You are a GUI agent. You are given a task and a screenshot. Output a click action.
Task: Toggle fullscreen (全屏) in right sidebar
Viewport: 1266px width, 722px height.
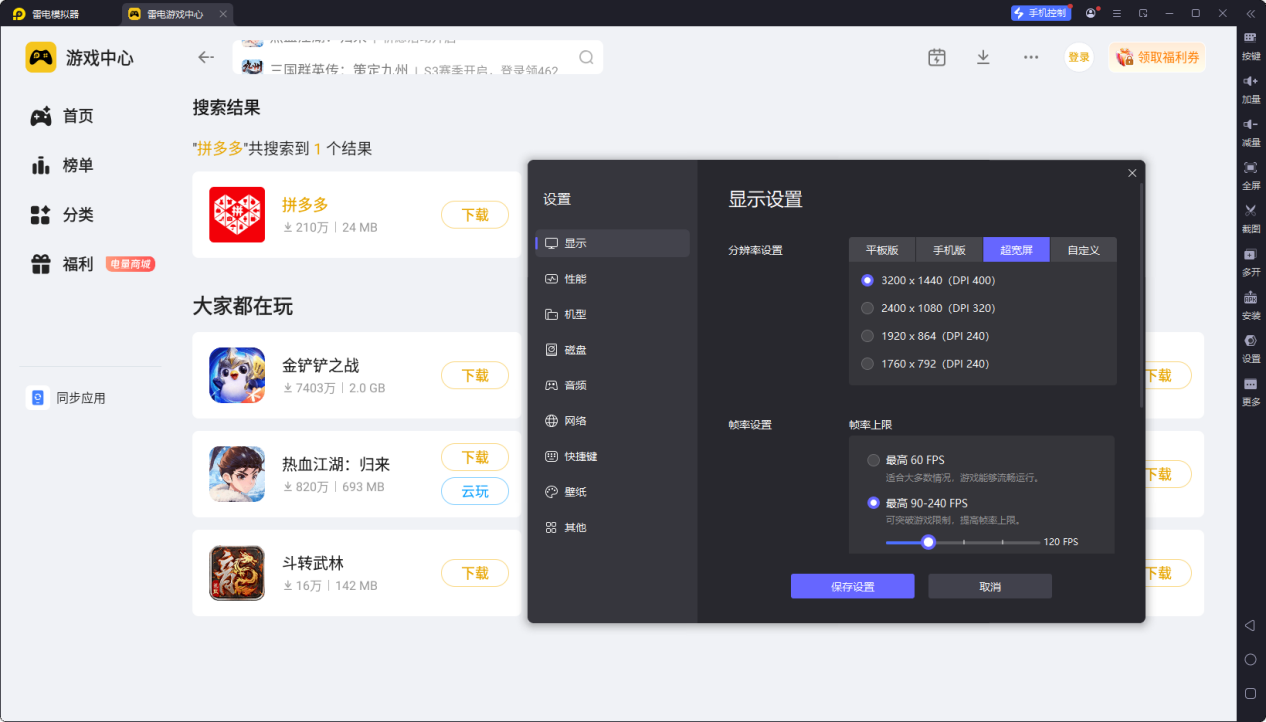click(x=1250, y=168)
